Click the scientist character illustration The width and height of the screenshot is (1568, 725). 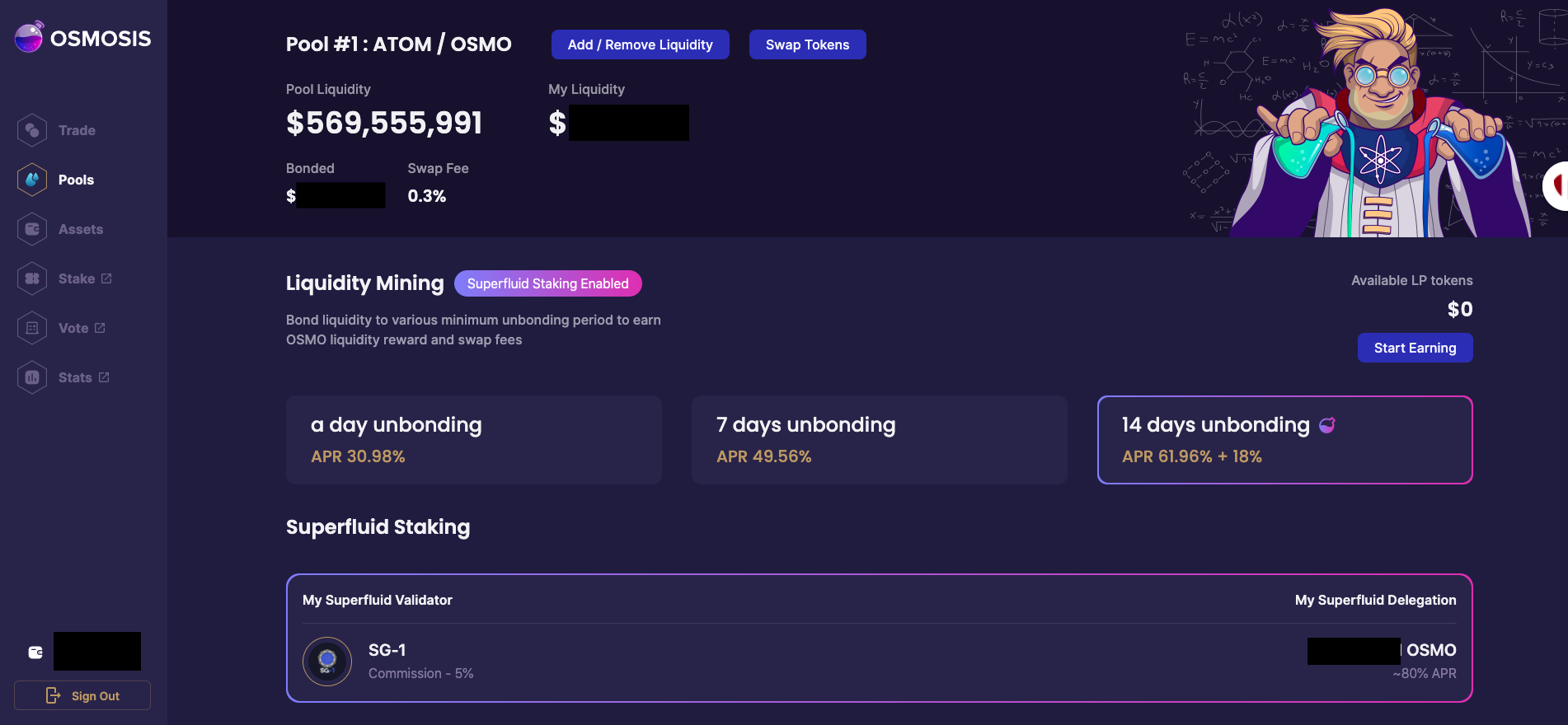(x=1381, y=124)
